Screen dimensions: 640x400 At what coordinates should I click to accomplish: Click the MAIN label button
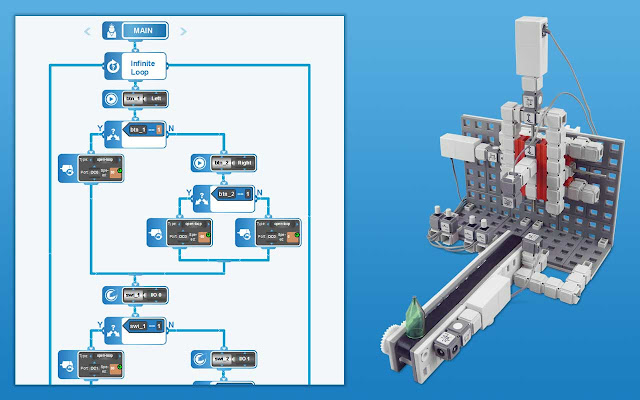click(144, 32)
